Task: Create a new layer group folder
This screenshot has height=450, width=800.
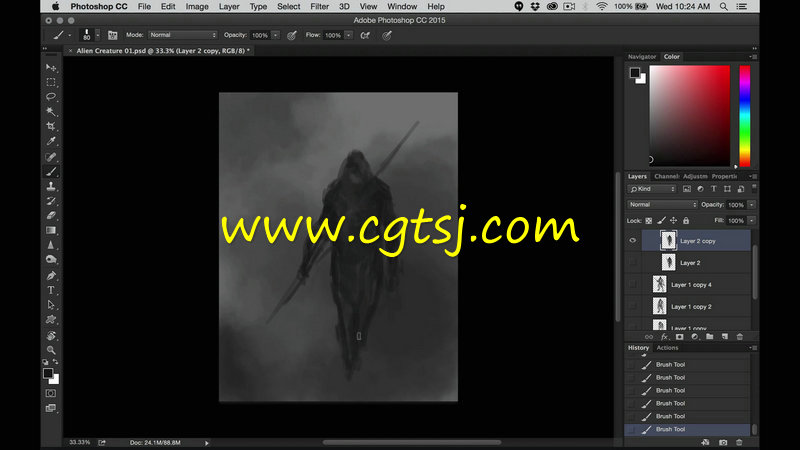Action: point(710,337)
